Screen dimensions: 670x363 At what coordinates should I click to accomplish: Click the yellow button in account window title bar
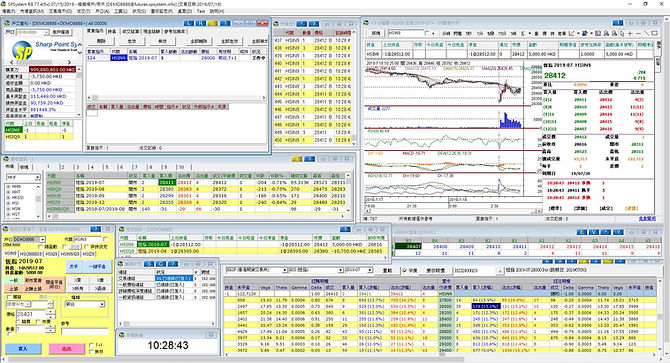(212, 23)
